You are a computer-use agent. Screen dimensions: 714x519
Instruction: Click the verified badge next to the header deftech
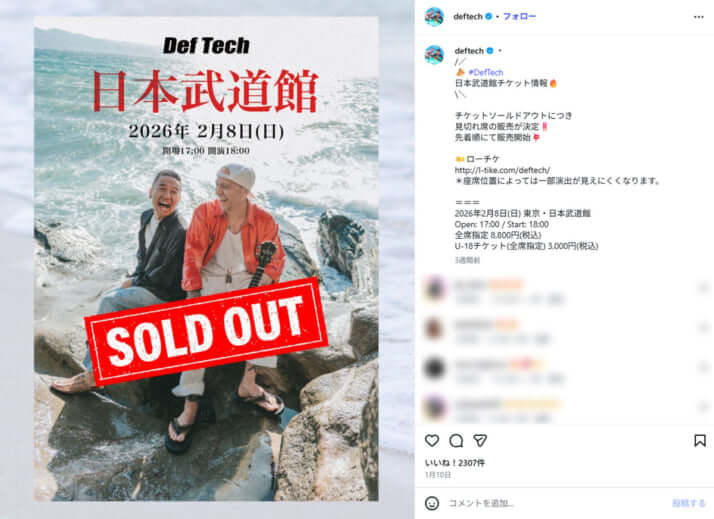(x=489, y=16)
